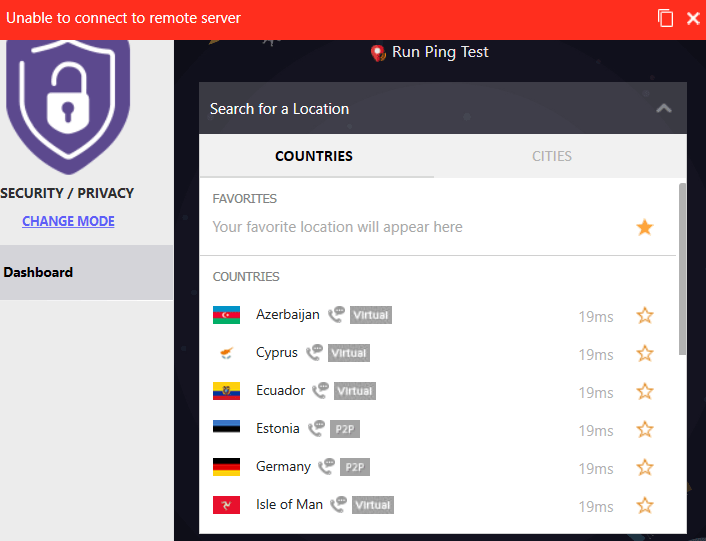This screenshot has height=541, width=706.
Task: Click the Germany flag icon
Action: 226,467
